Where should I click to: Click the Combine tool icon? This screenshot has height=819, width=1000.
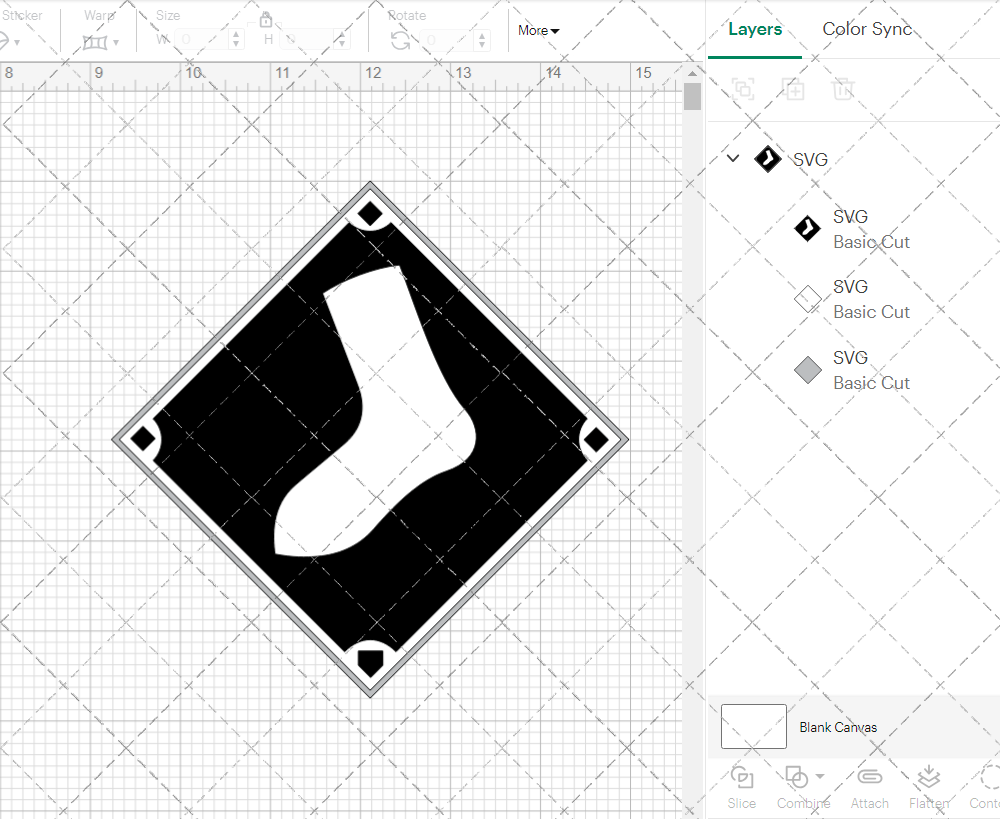click(796, 777)
